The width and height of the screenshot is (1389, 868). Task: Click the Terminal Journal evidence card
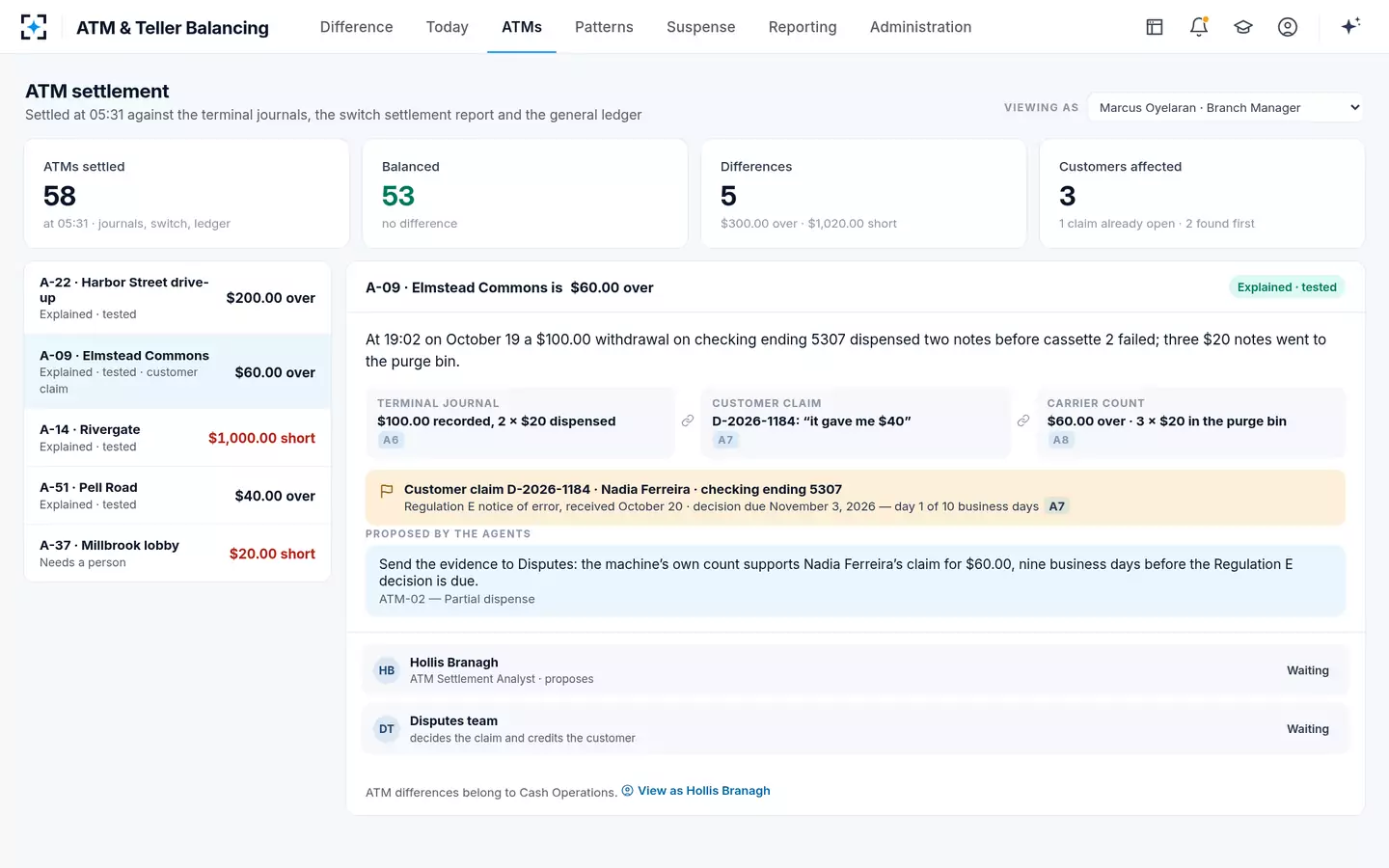click(x=520, y=422)
